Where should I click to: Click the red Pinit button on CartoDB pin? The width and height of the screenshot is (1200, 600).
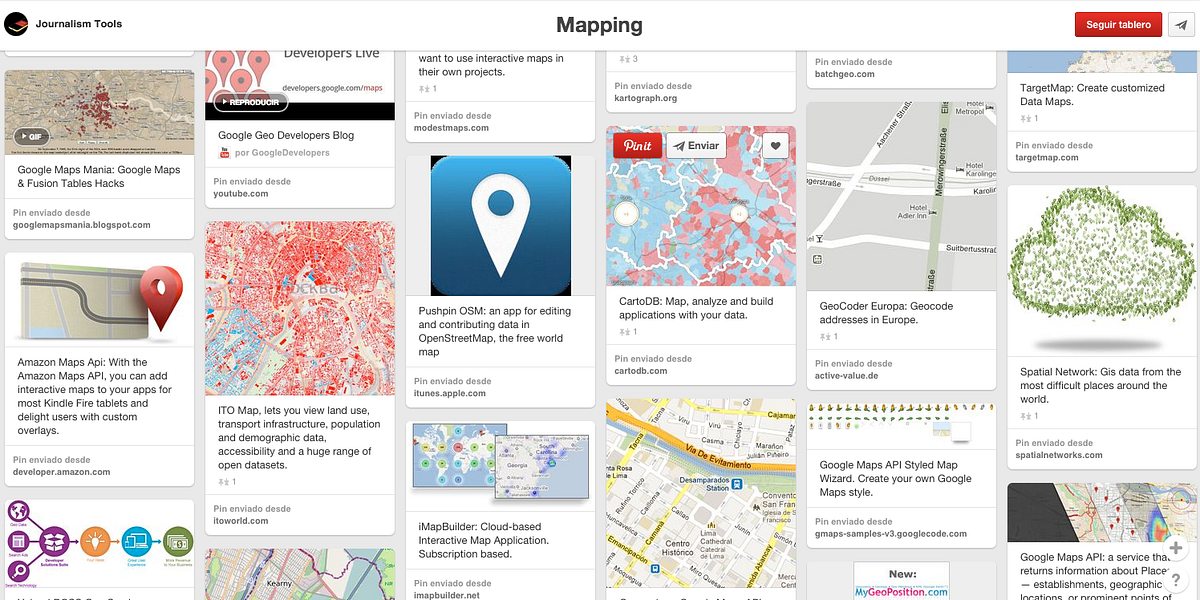(x=638, y=145)
